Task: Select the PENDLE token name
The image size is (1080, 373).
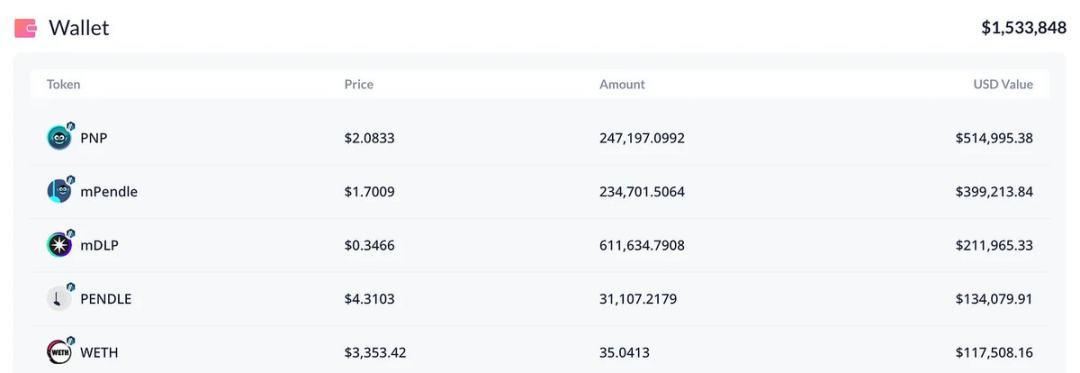Action: 106,299
